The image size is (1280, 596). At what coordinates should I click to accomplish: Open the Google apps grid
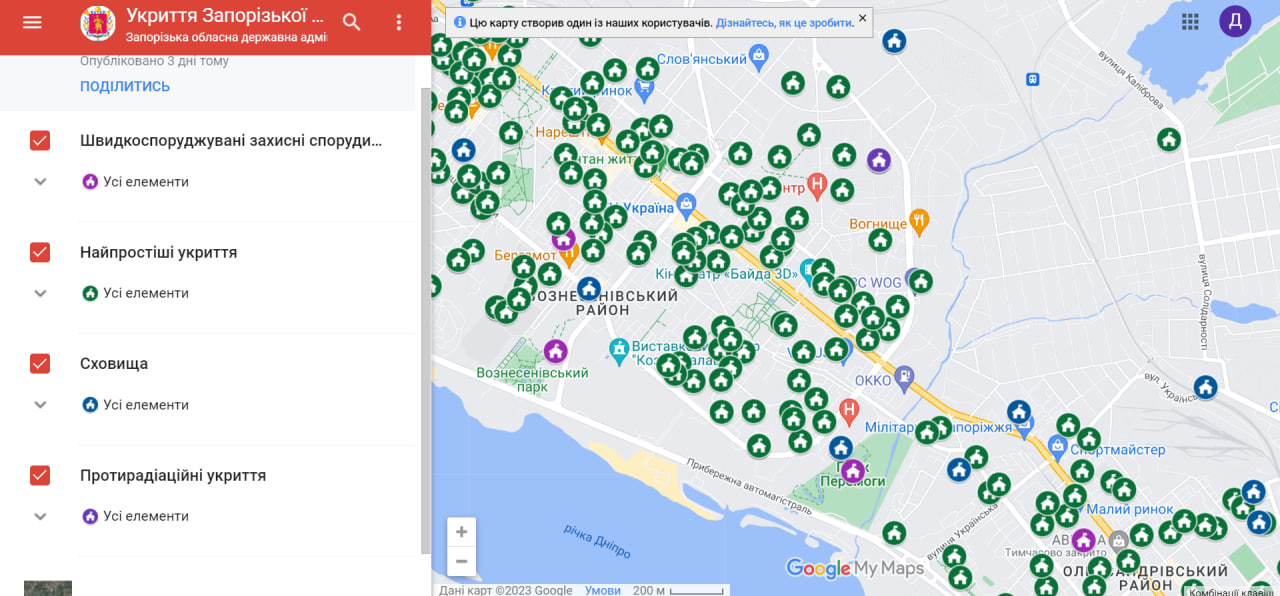coord(1190,21)
